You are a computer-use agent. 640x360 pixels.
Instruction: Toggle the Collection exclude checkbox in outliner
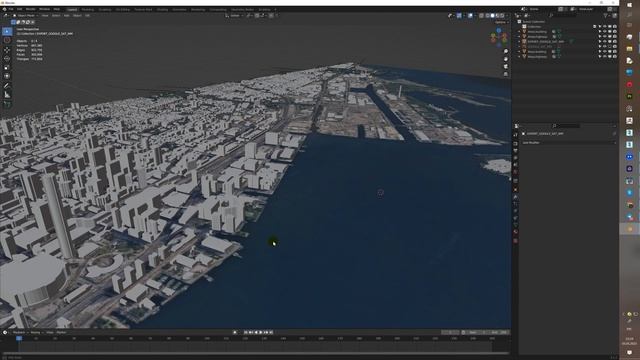click(x=595, y=27)
